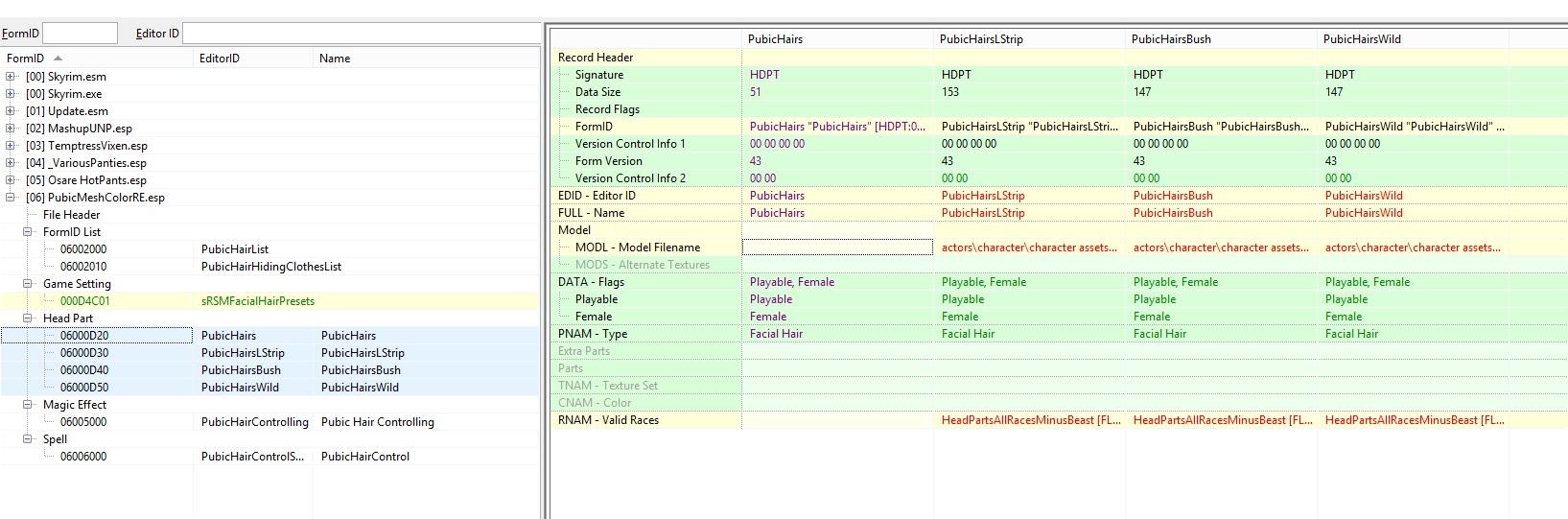
Task: Click PubicHairsBush RNAM valid races cell
Action: coord(1221,420)
